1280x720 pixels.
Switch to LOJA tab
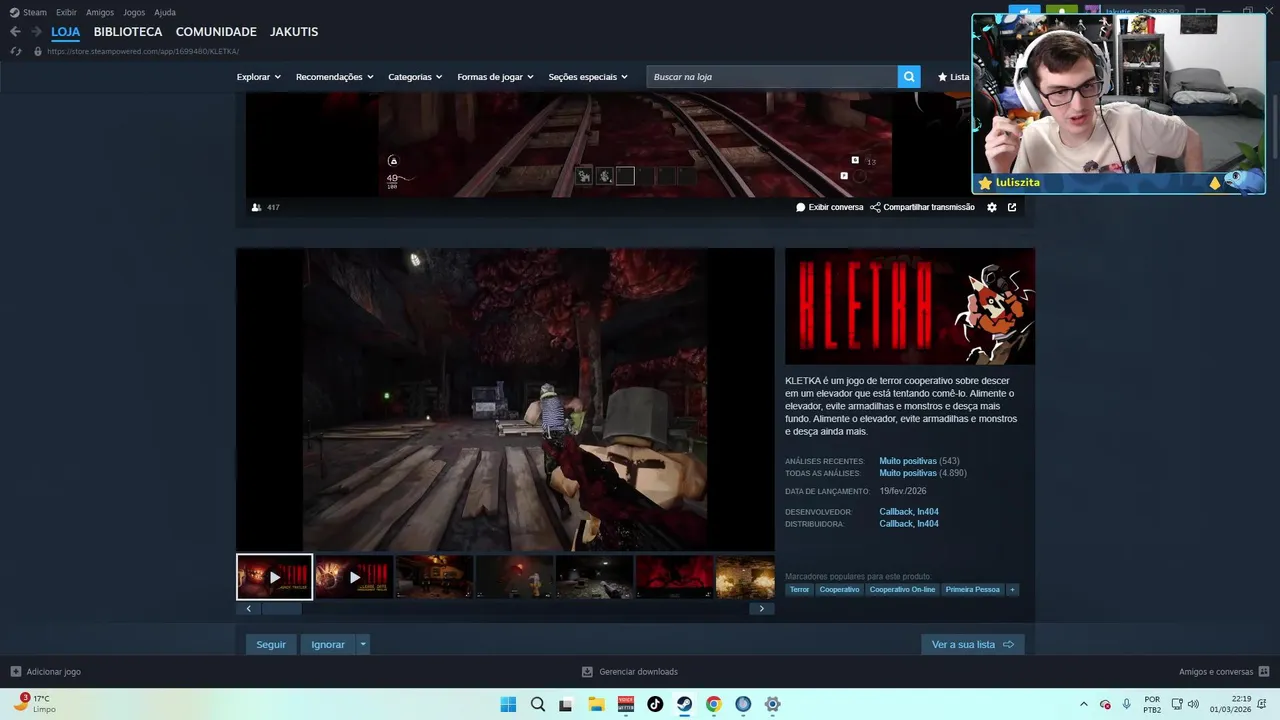coord(66,32)
